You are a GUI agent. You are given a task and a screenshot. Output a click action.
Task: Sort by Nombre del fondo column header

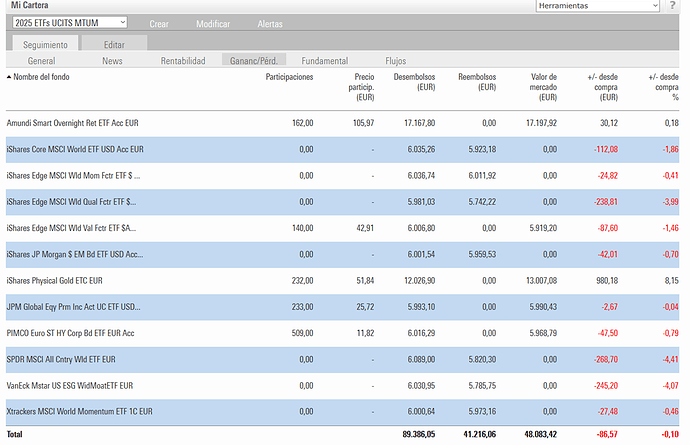pyautogui.click(x=41, y=77)
